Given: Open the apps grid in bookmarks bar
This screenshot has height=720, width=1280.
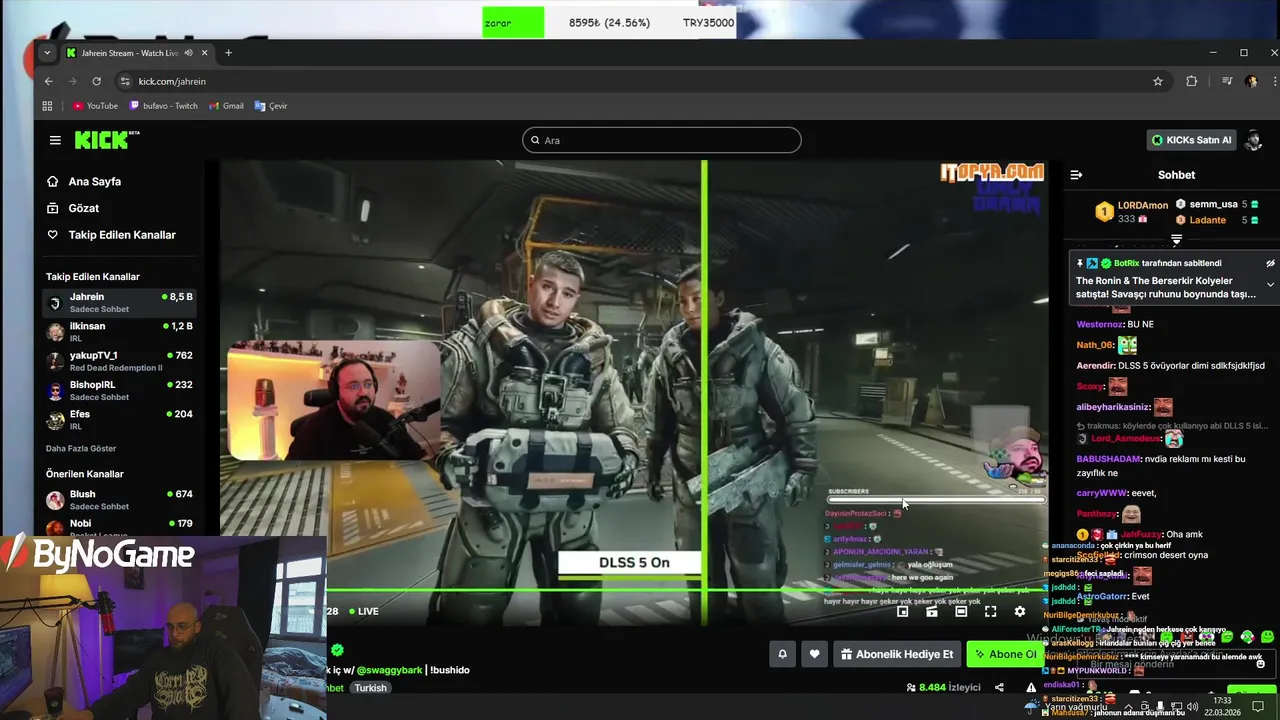Looking at the screenshot, I should point(47,106).
